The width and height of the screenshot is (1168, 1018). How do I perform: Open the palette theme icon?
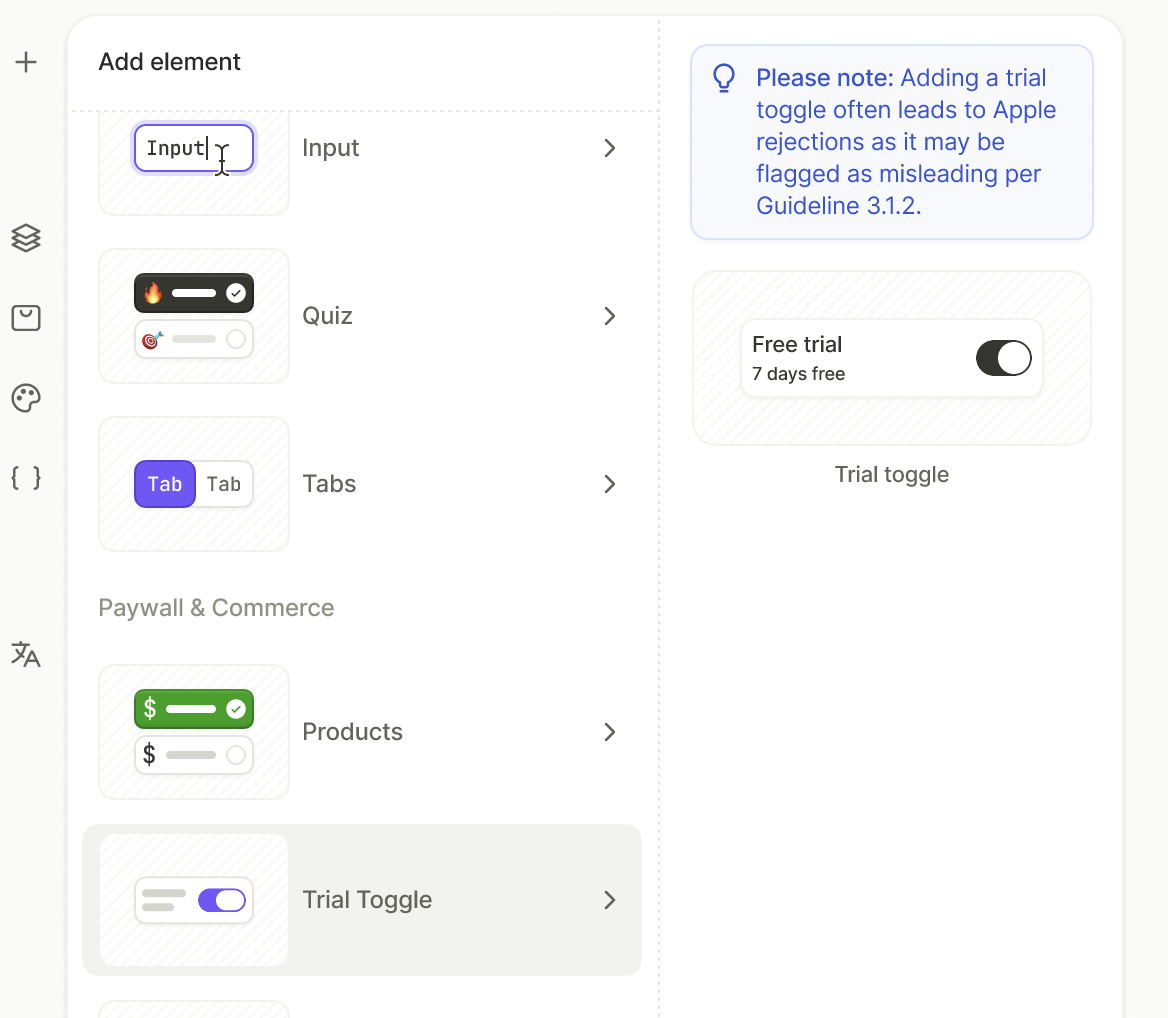pyautogui.click(x=26, y=398)
